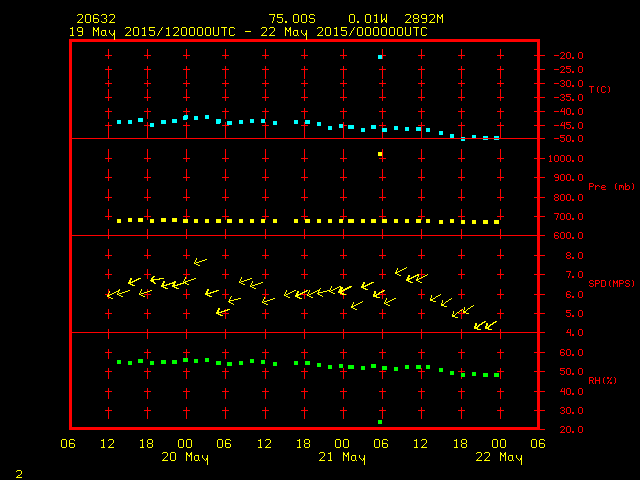
Task: Click the 1000.0 pressure tick label
Action: point(565,159)
